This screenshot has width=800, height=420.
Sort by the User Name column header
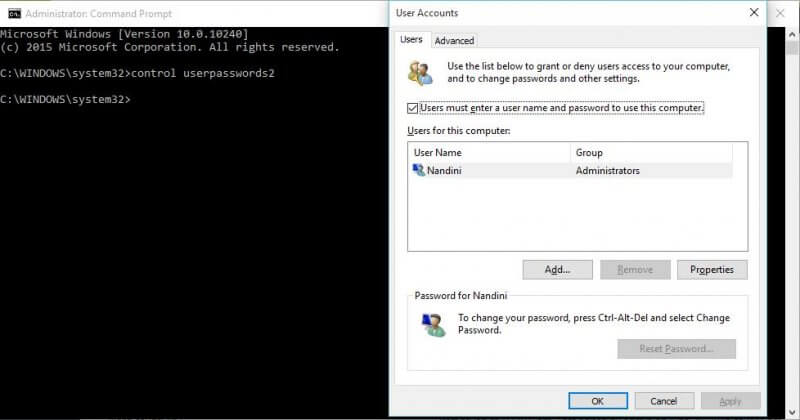click(x=489, y=153)
